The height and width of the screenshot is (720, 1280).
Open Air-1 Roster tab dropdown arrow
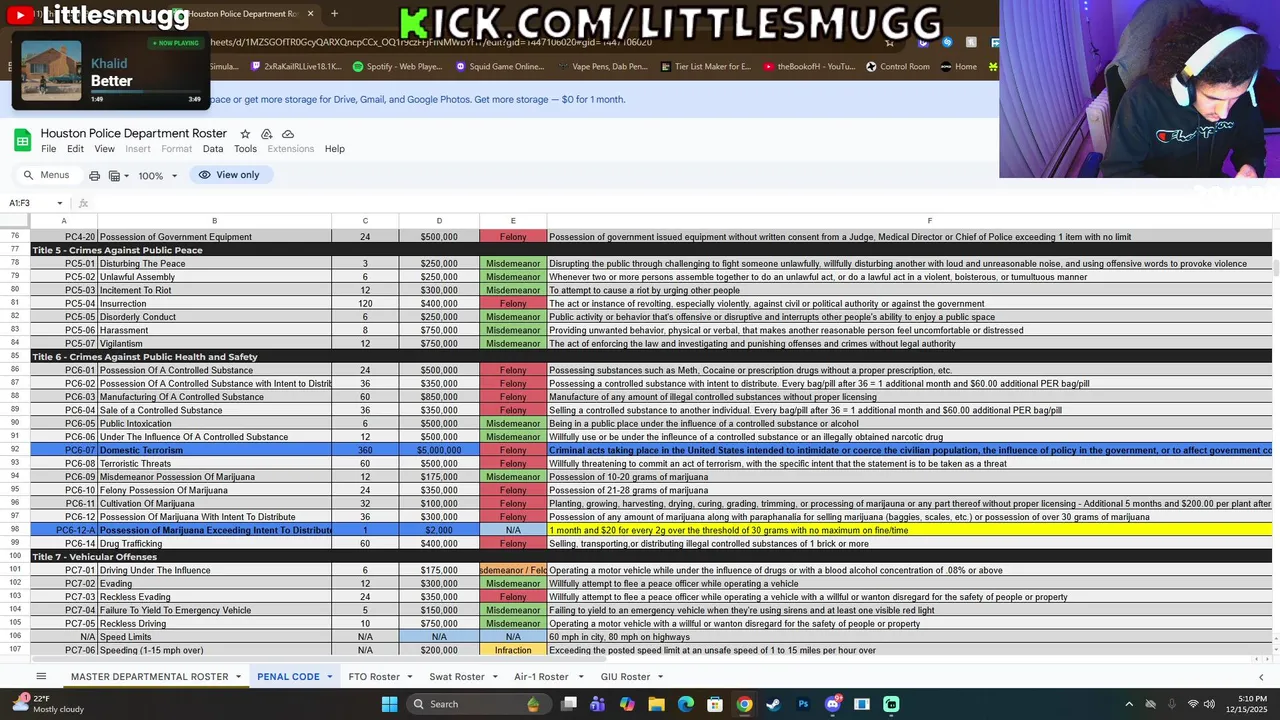coord(579,677)
